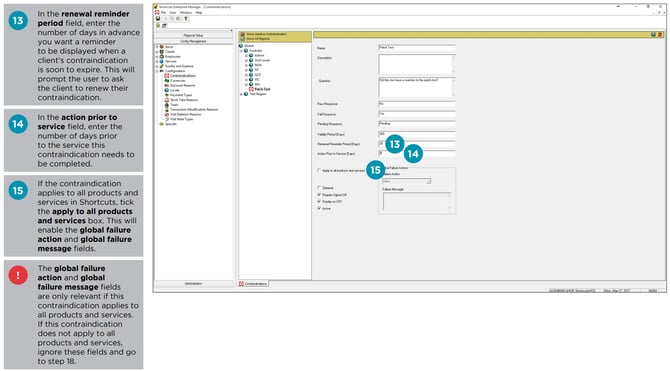Expand the NSW region node
The width and height of the screenshot is (670, 371).
click(246, 65)
